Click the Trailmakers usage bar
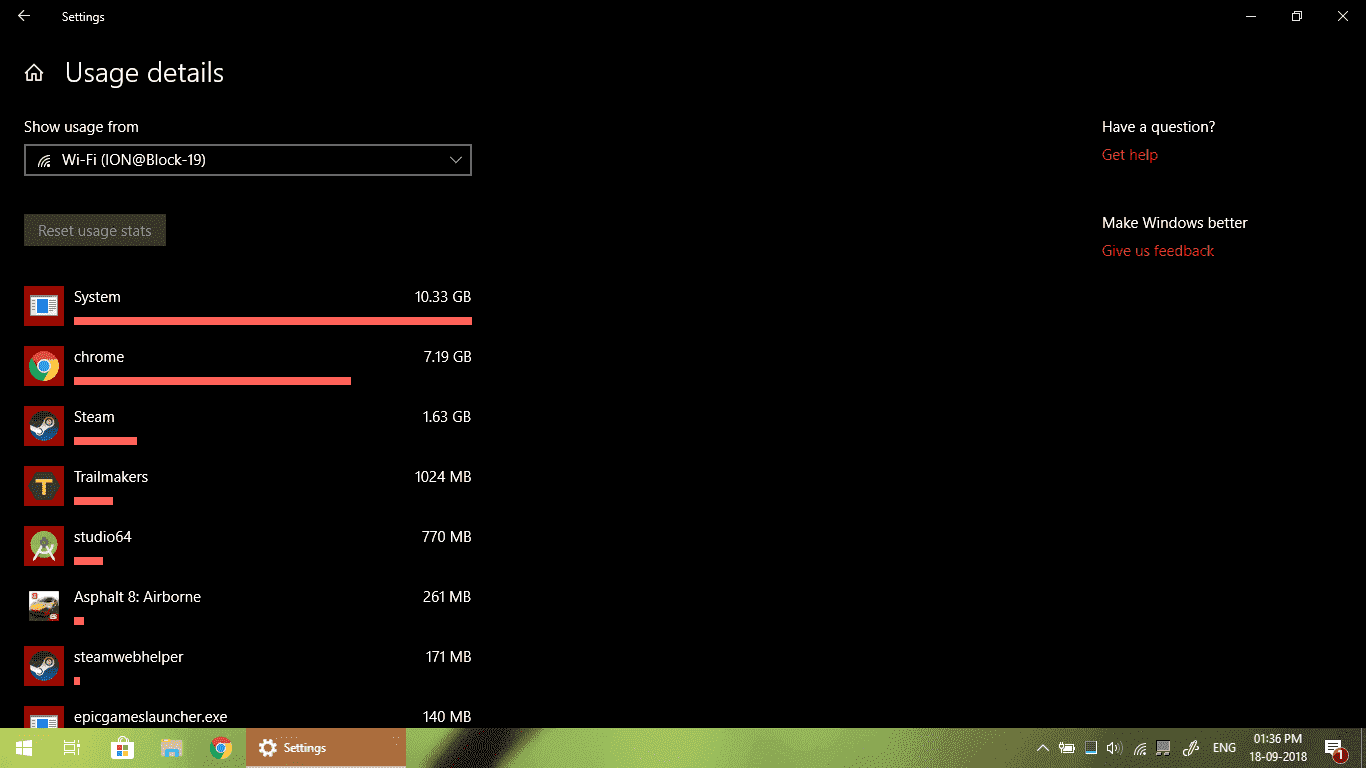 coord(93,501)
